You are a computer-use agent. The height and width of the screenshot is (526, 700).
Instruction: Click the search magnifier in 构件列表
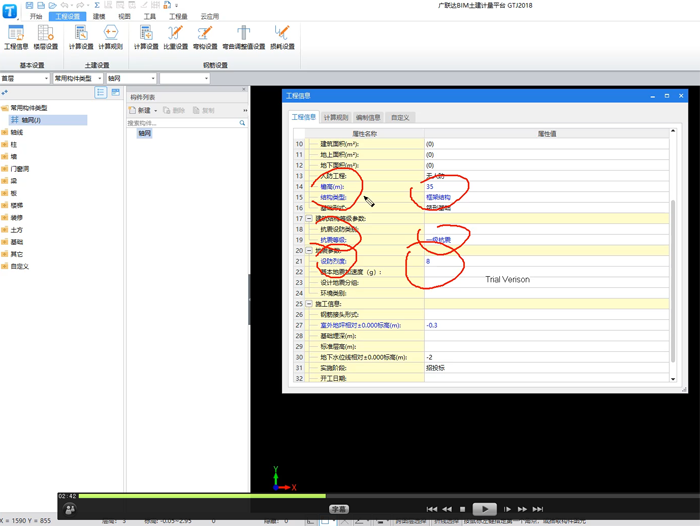(x=242, y=123)
